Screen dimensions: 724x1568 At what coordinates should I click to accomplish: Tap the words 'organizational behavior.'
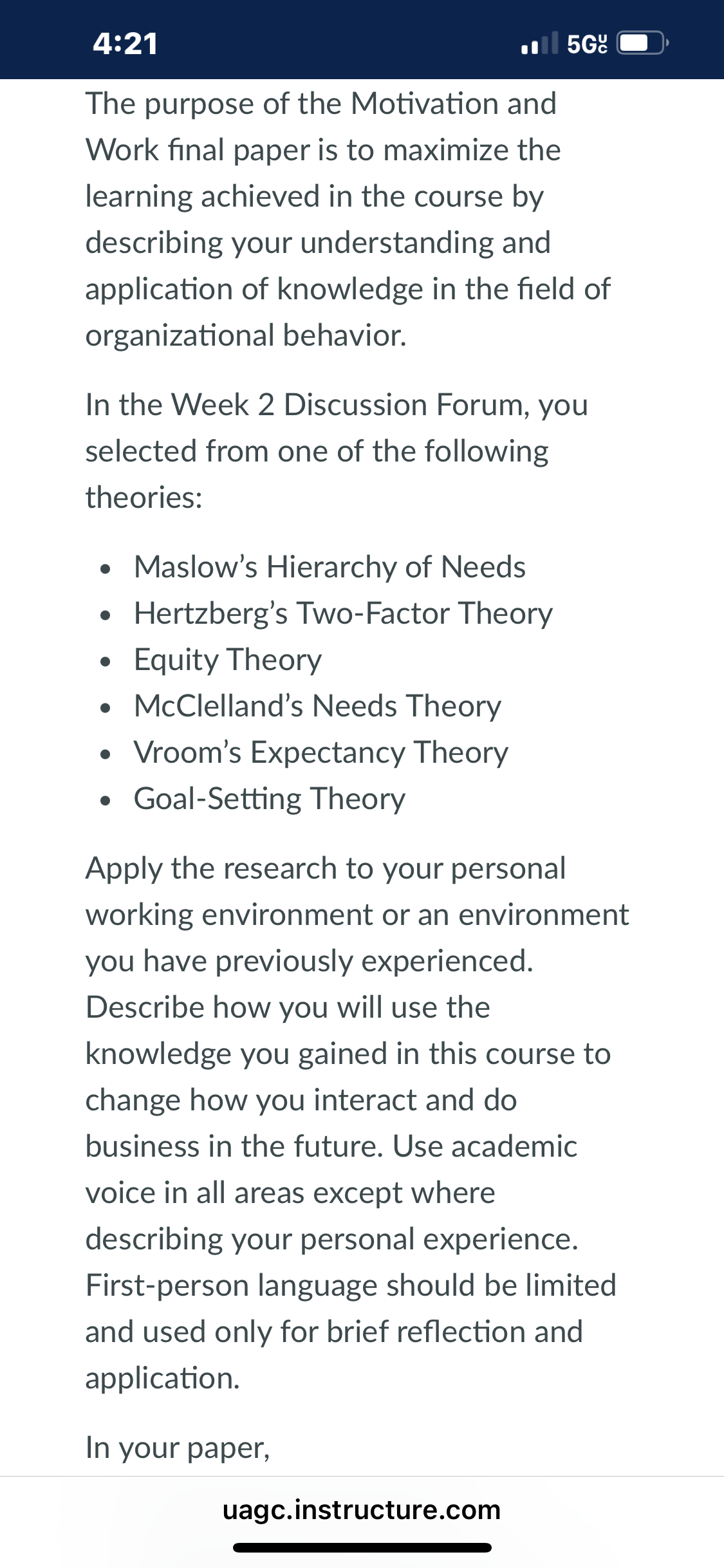(246, 335)
